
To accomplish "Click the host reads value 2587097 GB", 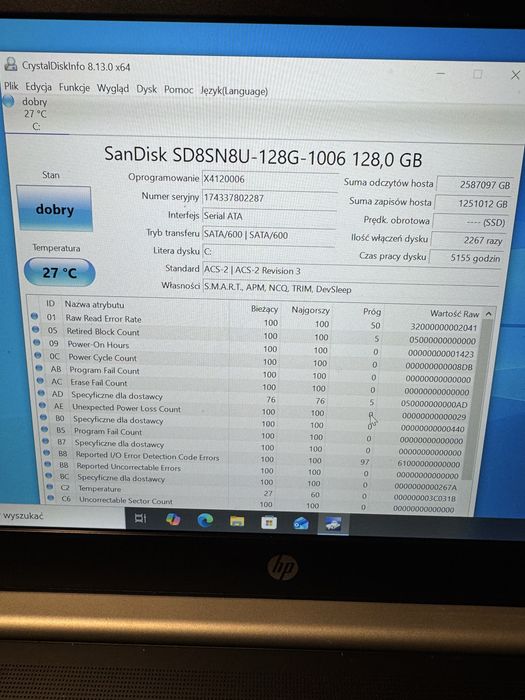I will (474, 184).
